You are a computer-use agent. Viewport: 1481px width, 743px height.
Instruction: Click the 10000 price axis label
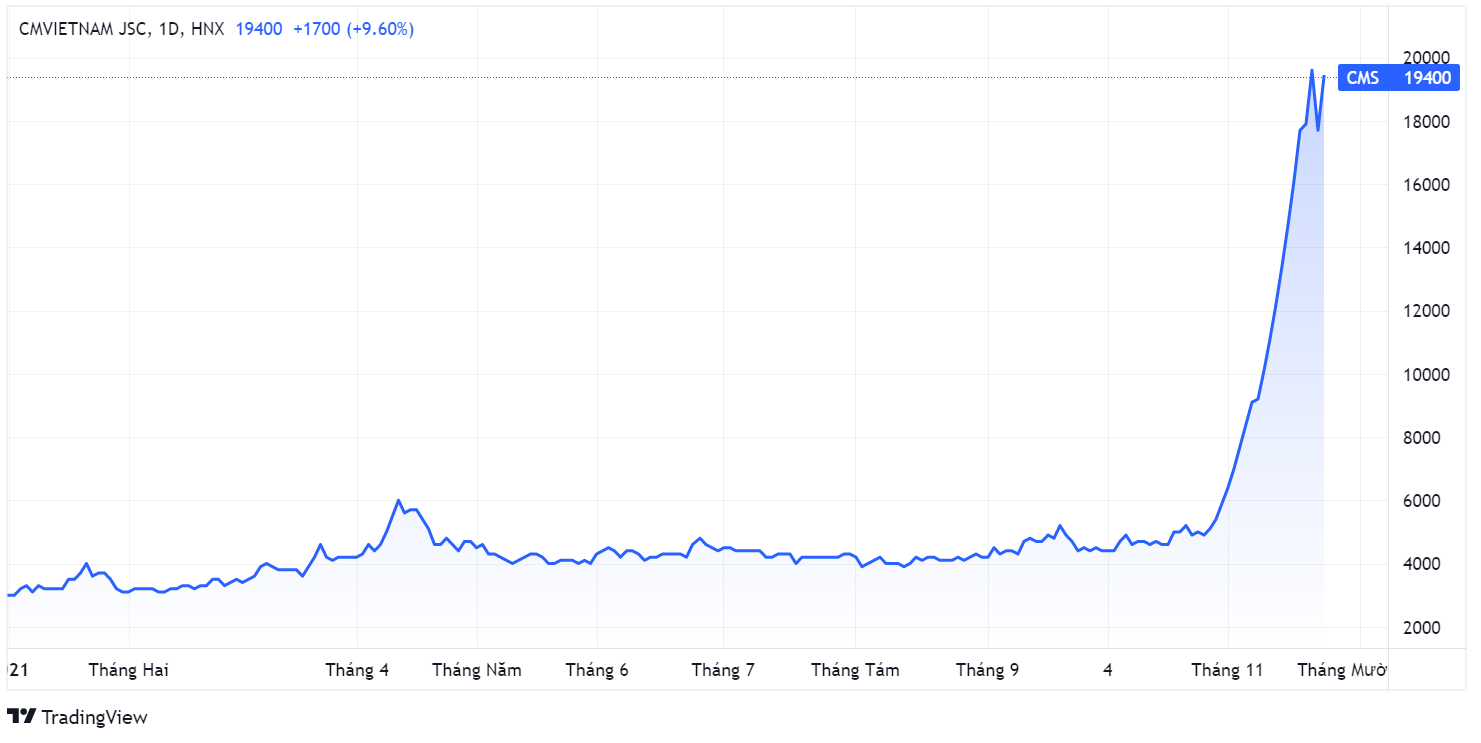coord(1427,375)
